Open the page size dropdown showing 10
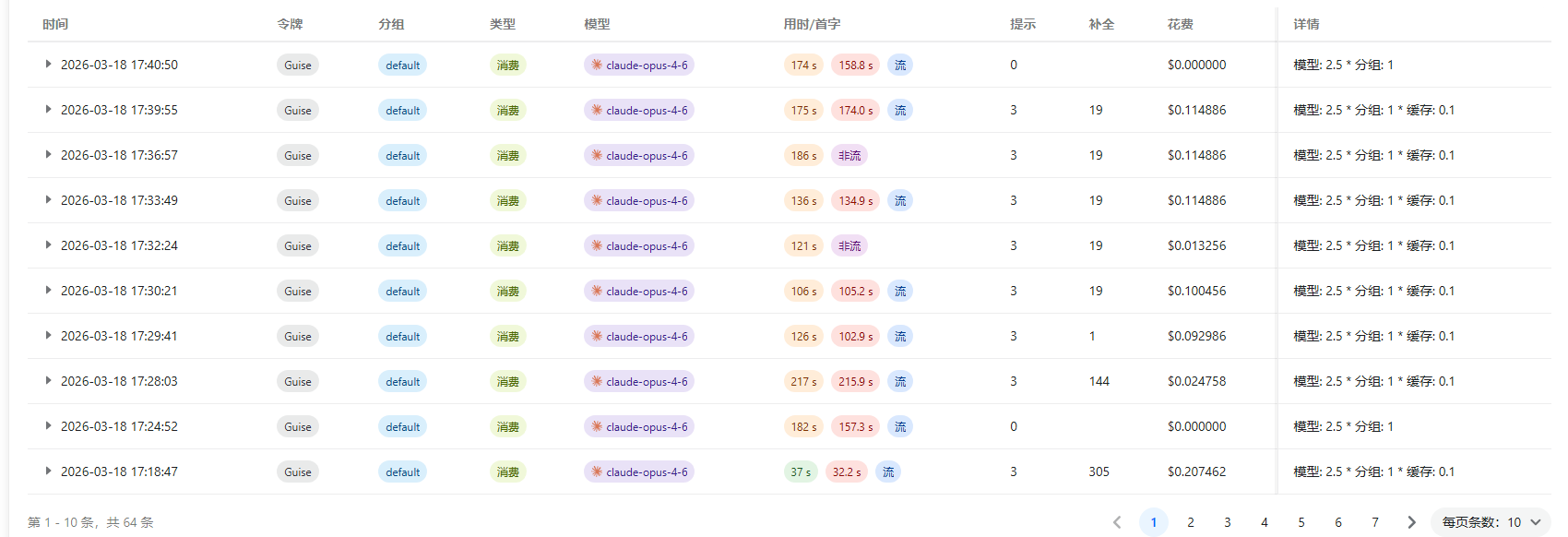The height and width of the screenshot is (537, 1568). [1491, 522]
